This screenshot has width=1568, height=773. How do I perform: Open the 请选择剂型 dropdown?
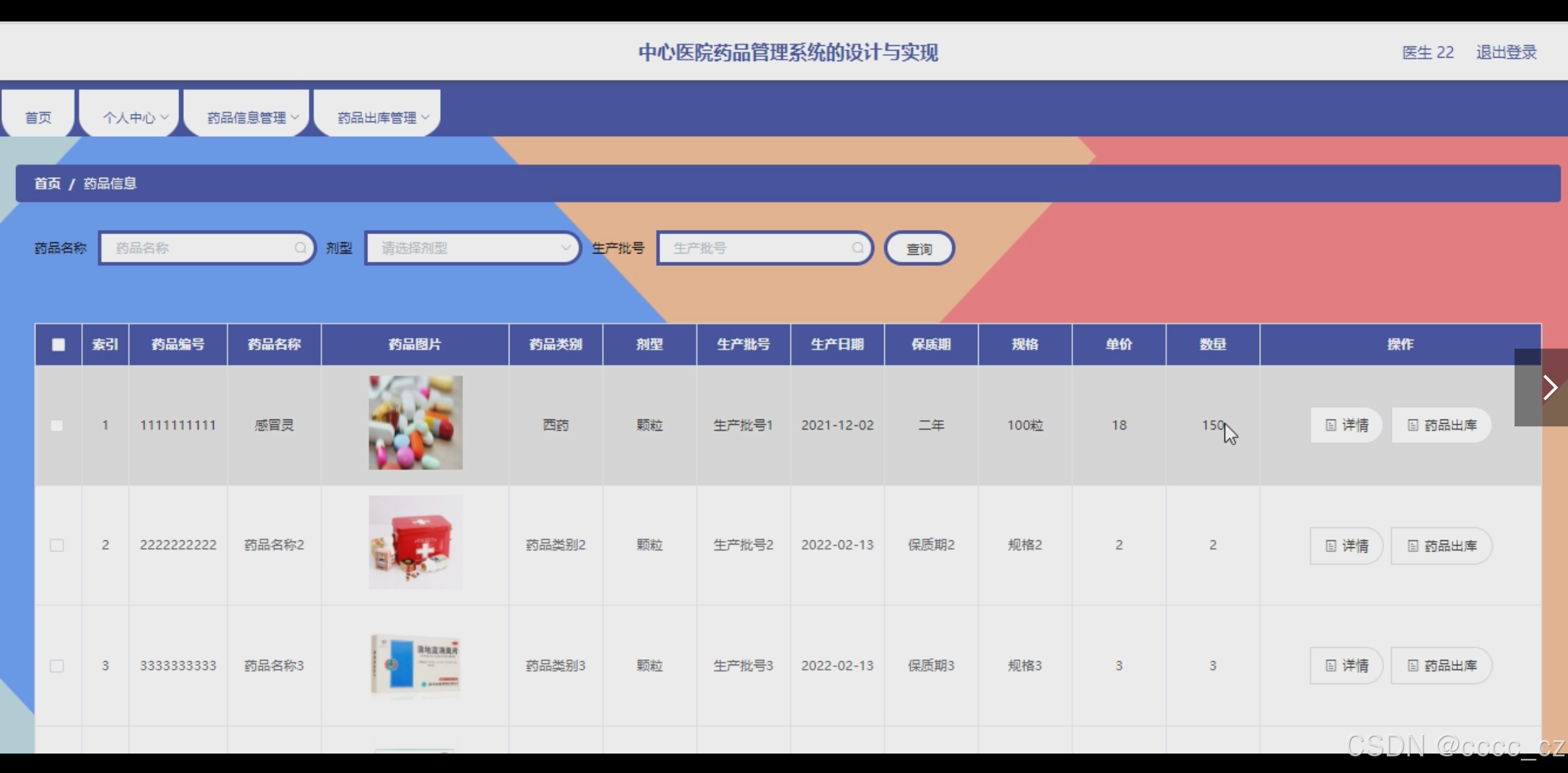coord(472,248)
